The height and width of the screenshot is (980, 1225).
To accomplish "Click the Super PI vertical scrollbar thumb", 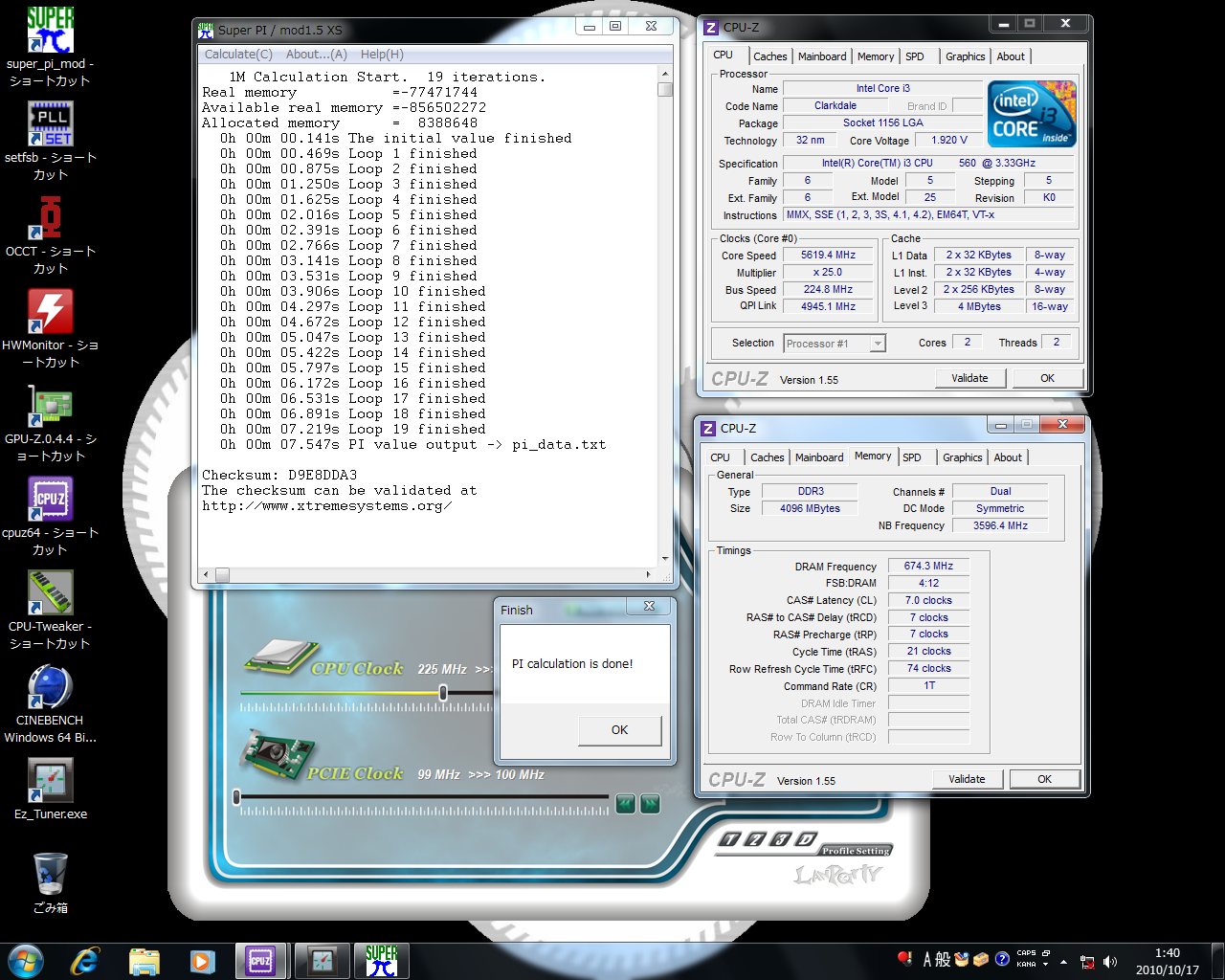I will point(665,90).
